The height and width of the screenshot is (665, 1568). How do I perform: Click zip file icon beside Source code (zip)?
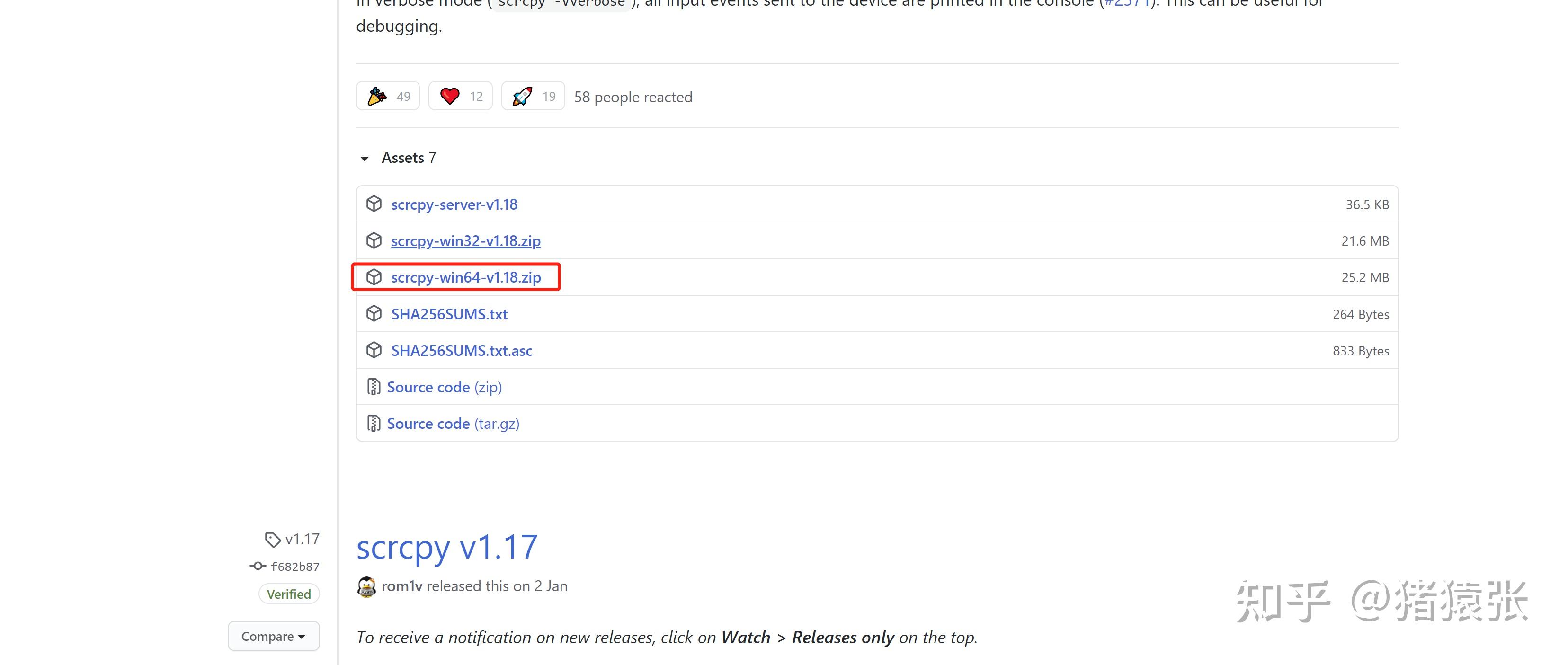coord(373,387)
